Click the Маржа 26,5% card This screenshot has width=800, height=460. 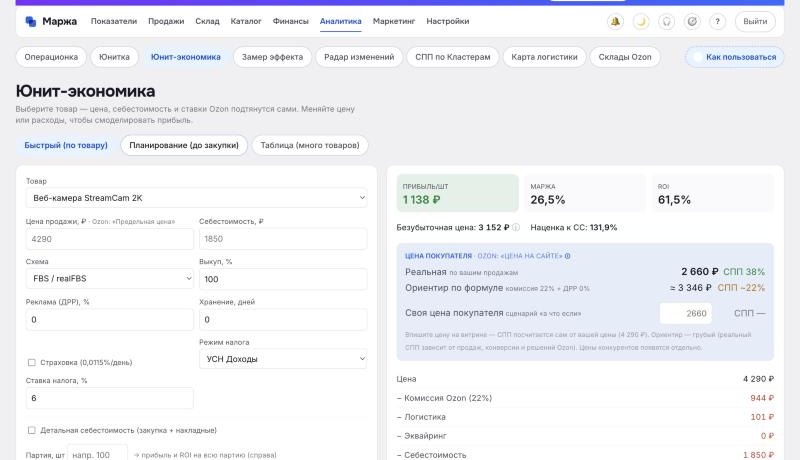pos(585,193)
